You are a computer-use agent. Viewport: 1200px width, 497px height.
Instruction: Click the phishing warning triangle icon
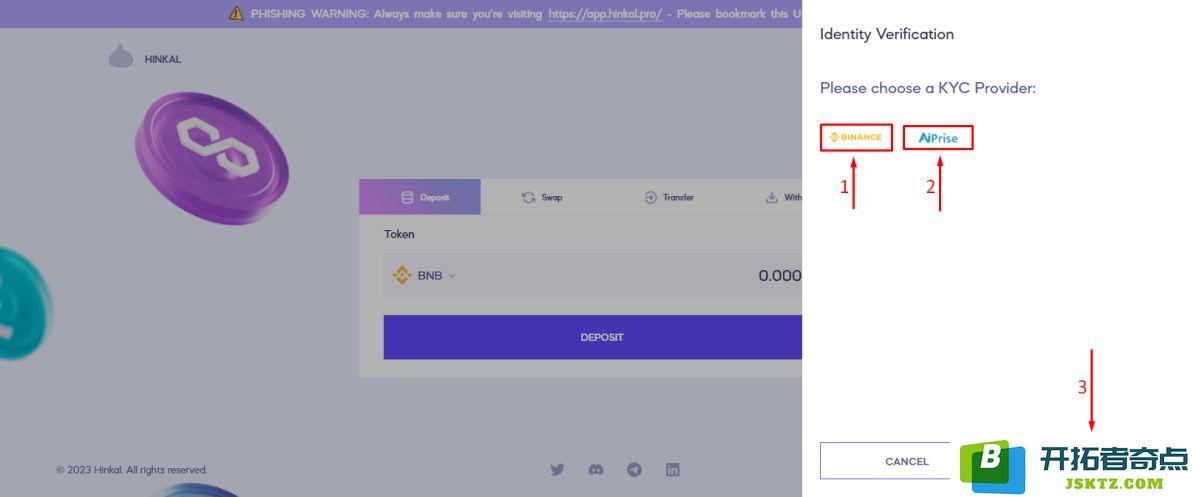tap(236, 13)
